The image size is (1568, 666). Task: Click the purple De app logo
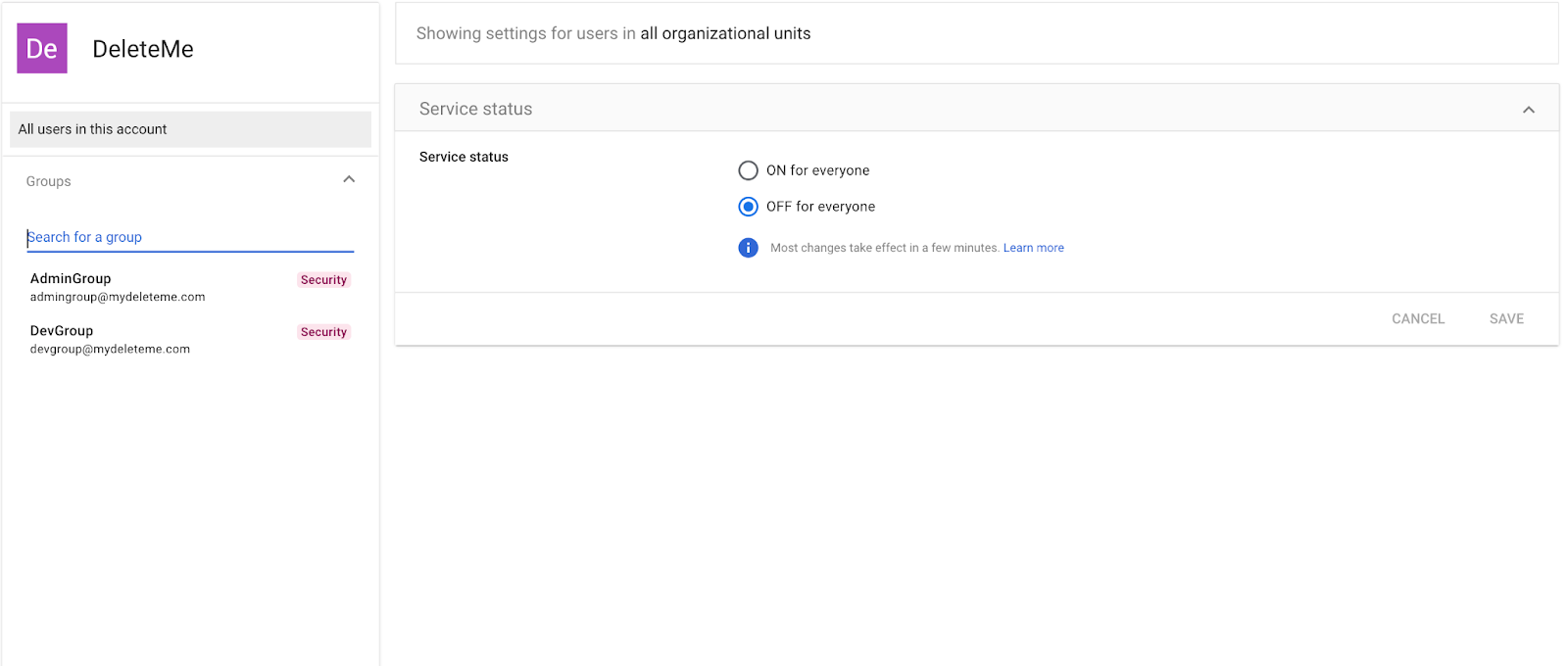[x=42, y=48]
